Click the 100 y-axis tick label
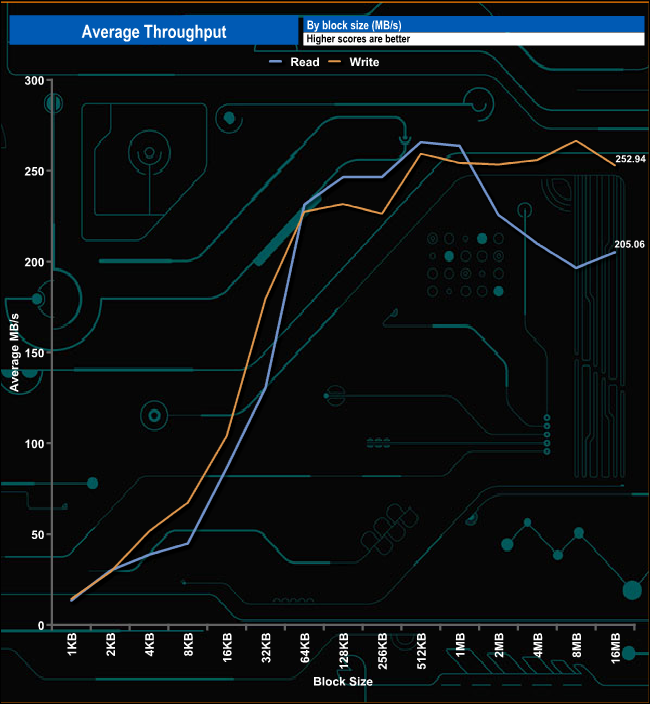 tap(35, 444)
